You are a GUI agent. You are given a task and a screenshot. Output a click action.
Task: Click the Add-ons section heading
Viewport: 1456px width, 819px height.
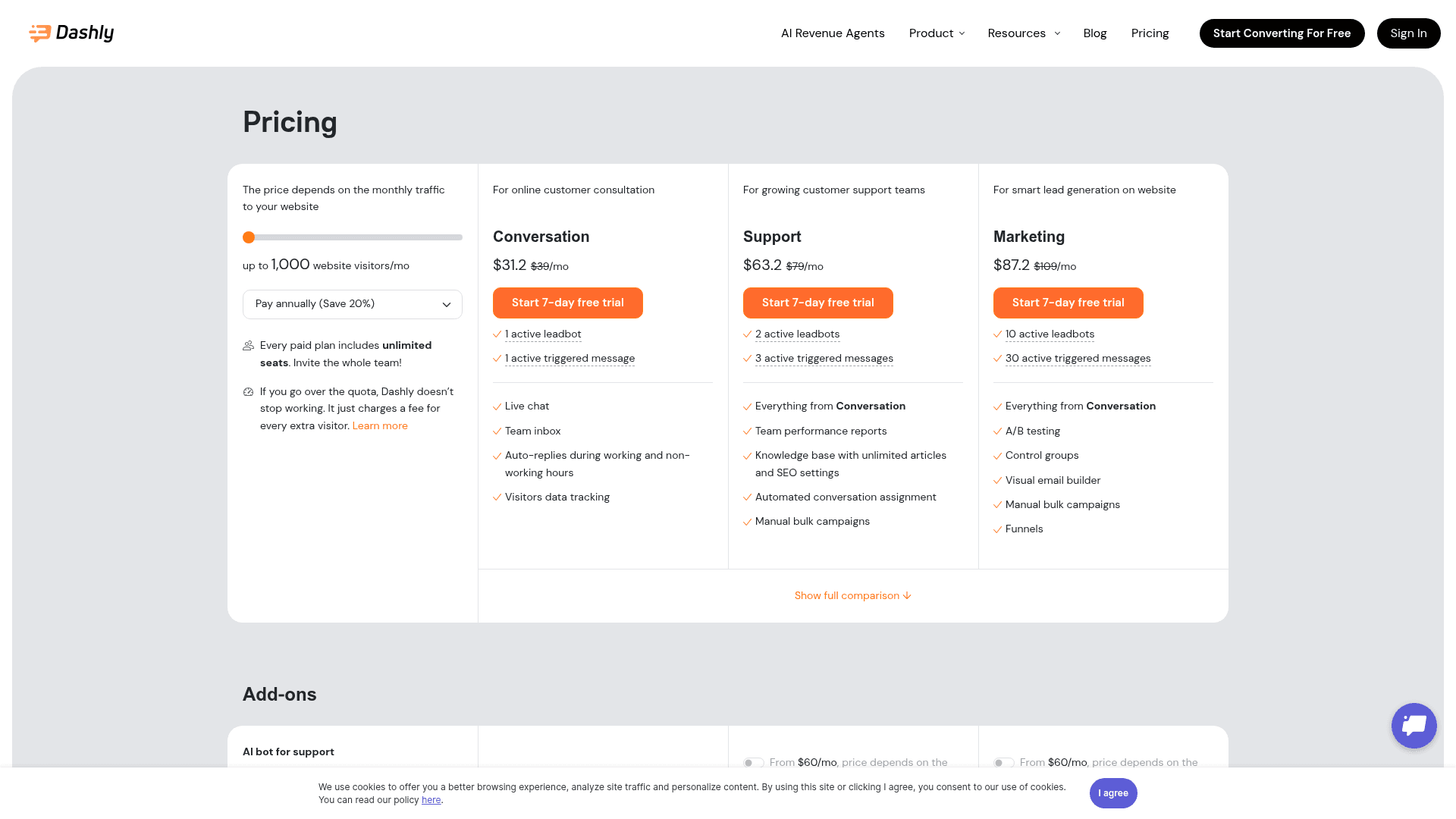click(280, 695)
